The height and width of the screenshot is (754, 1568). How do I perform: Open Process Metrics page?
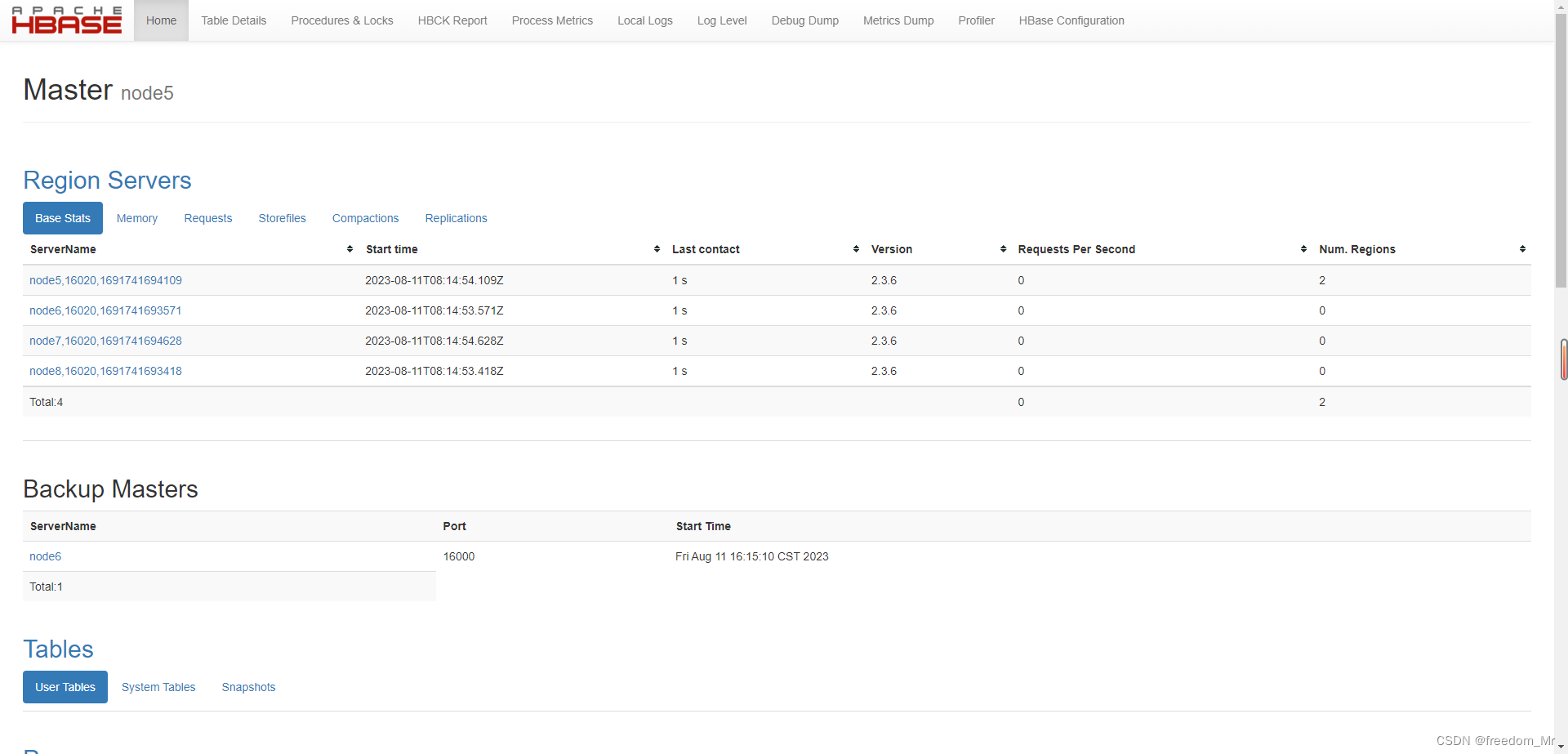tap(552, 20)
